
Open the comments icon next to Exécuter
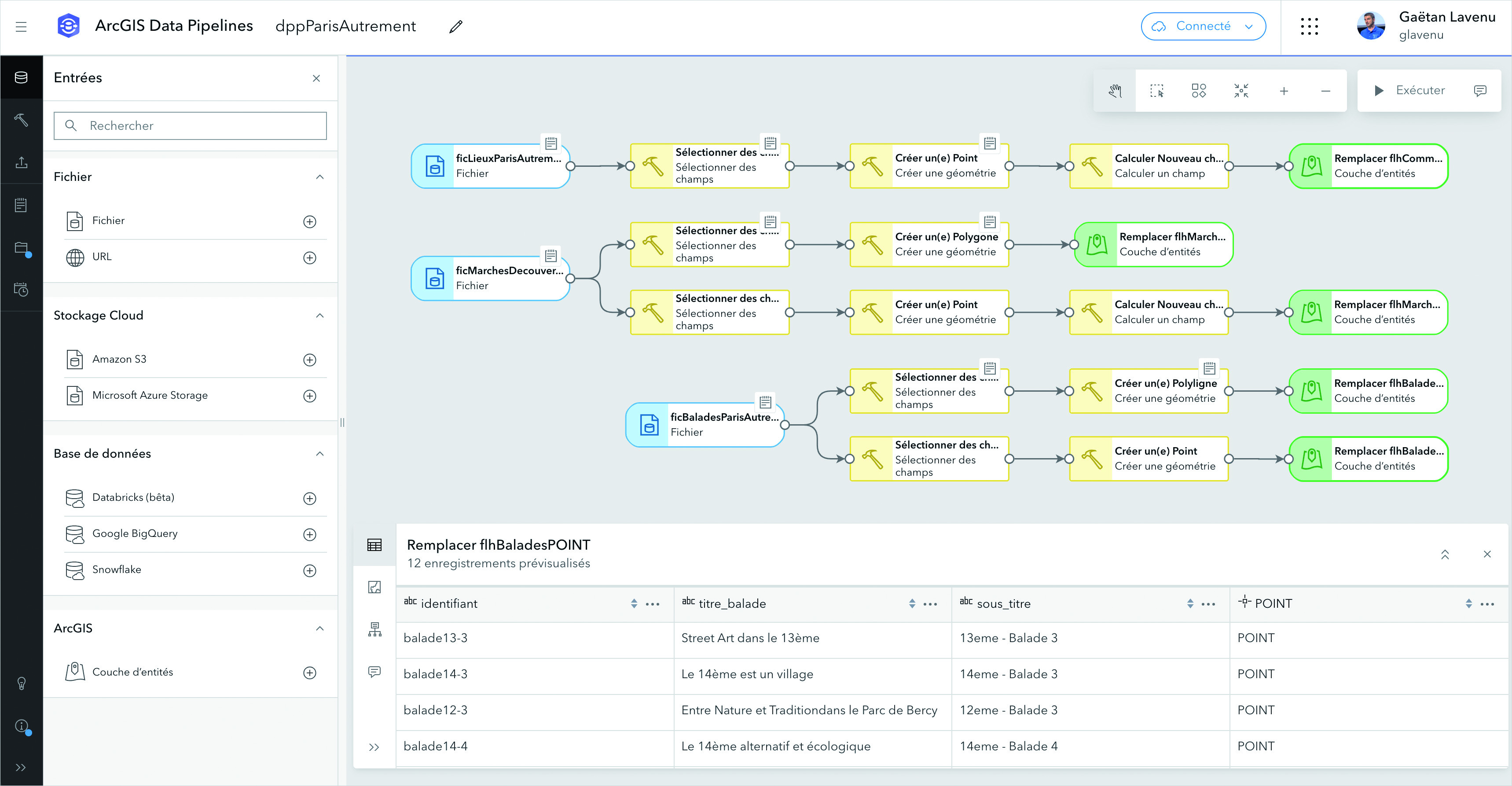(x=1480, y=90)
